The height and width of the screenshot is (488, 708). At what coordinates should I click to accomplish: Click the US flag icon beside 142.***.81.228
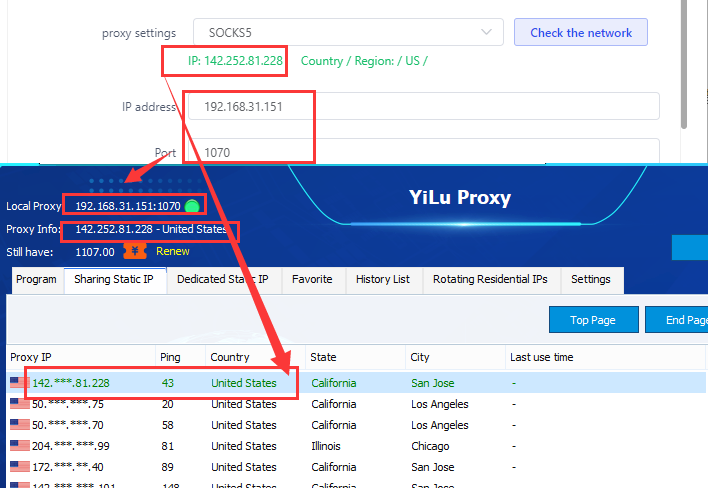[19, 383]
